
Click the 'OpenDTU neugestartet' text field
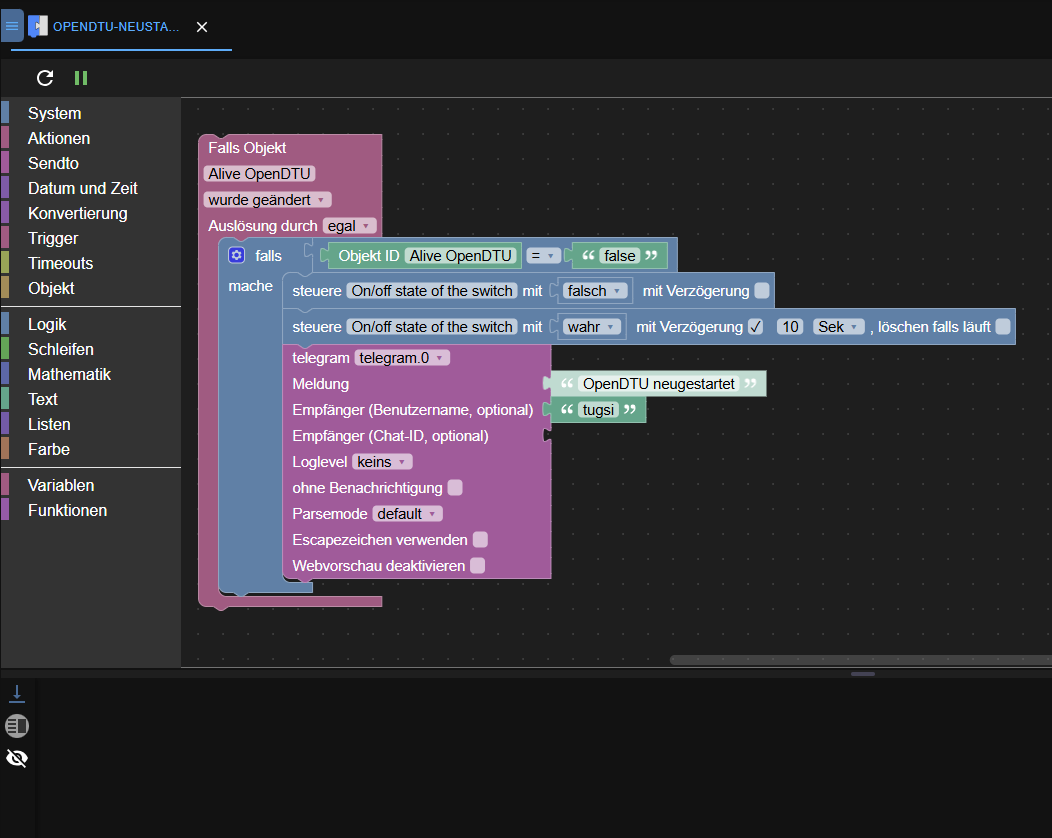point(658,384)
